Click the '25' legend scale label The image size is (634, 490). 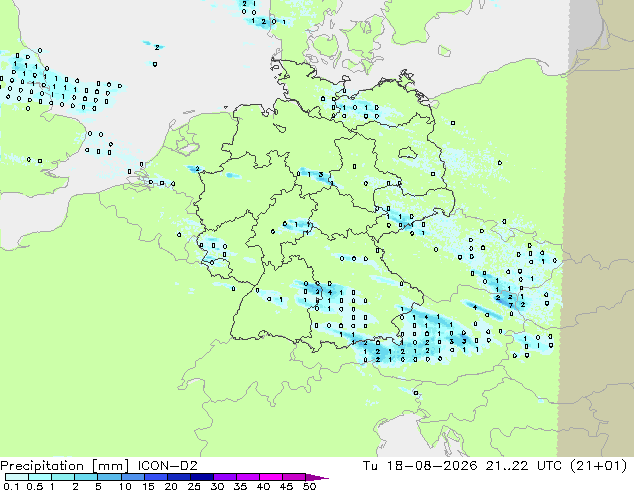[x=194, y=486]
